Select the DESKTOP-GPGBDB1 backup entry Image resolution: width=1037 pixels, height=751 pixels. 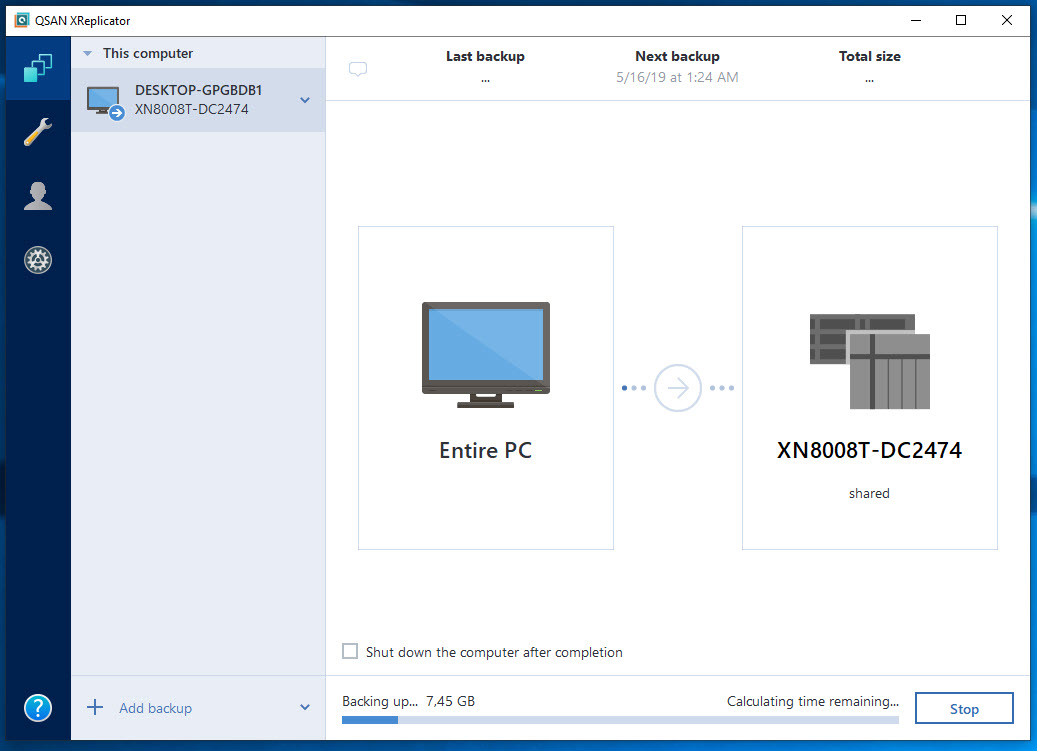(198, 100)
